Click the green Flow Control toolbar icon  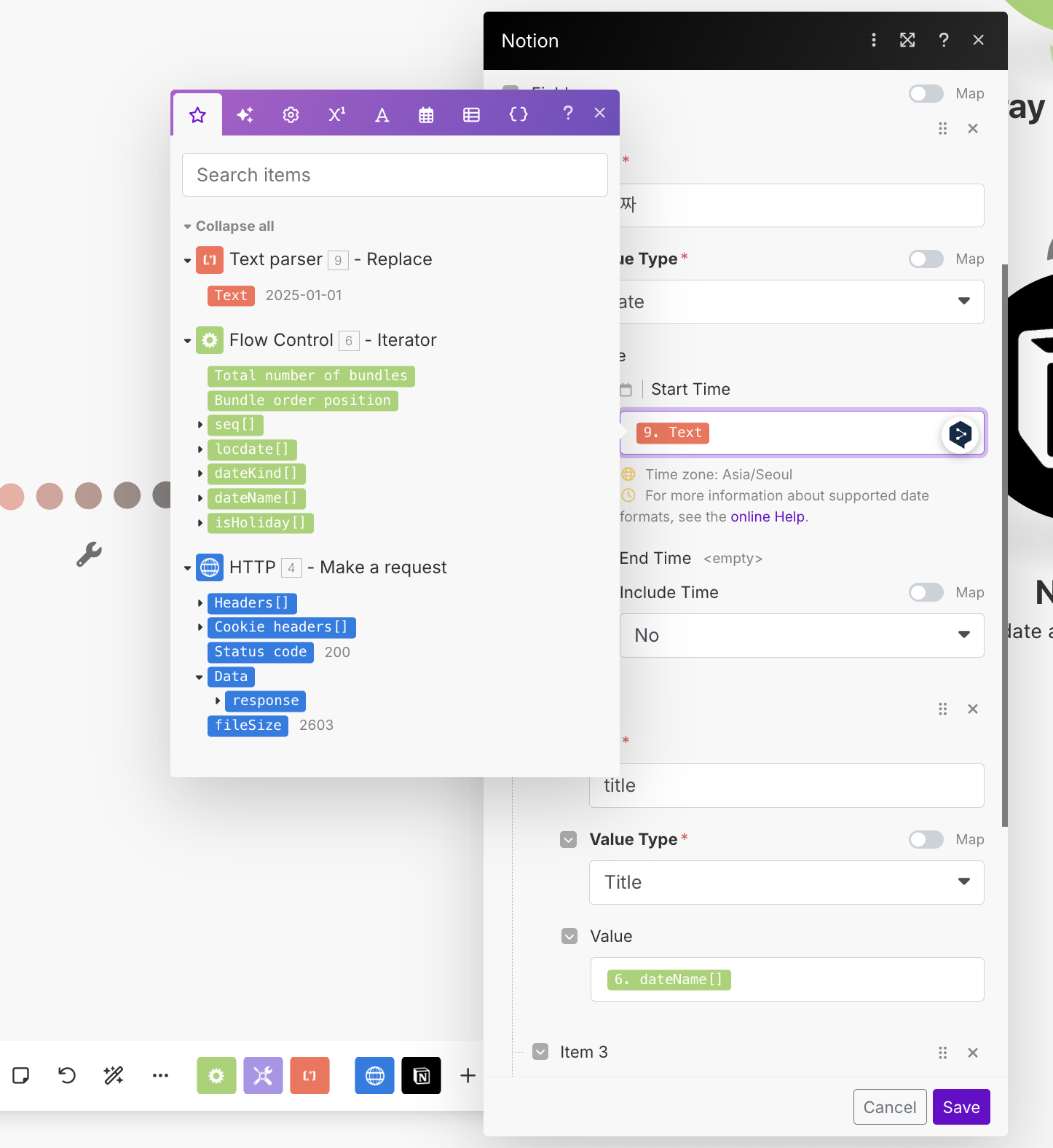[x=216, y=1076]
